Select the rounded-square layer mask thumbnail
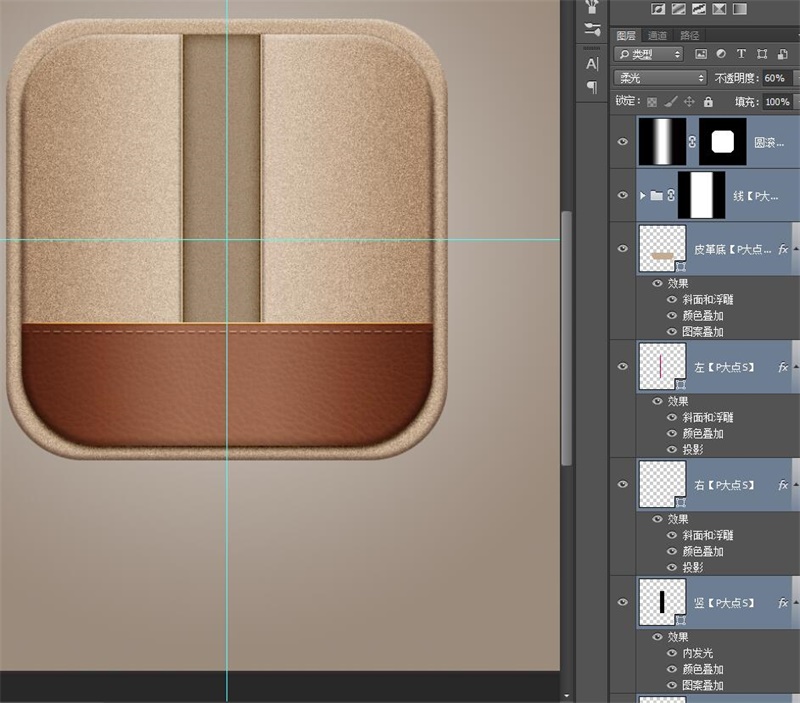The image size is (800, 703). pos(722,142)
